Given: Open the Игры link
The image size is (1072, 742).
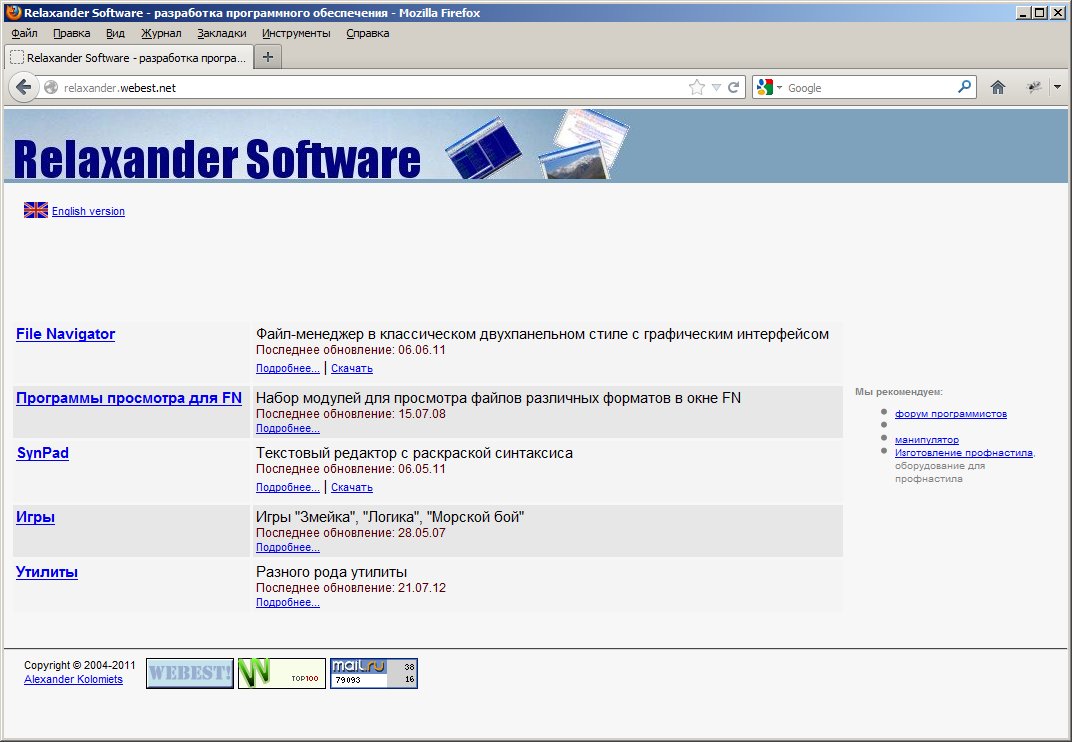Looking at the screenshot, I should [x=36, y=517].
